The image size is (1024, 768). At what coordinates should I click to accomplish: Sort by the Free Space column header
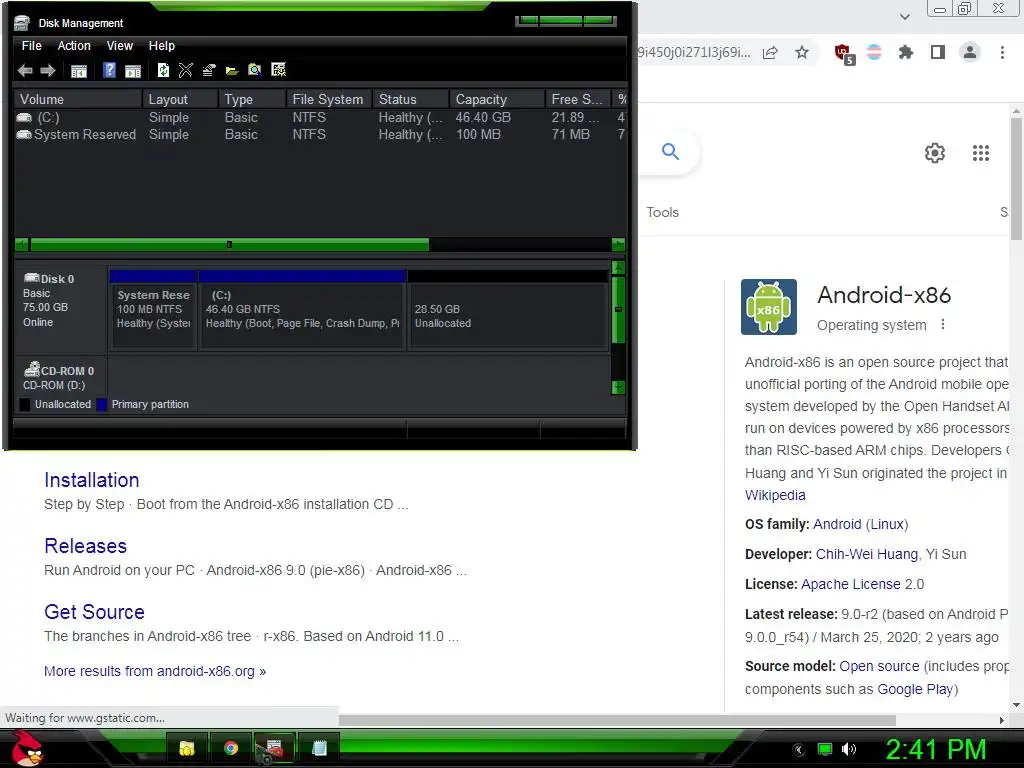579,99
